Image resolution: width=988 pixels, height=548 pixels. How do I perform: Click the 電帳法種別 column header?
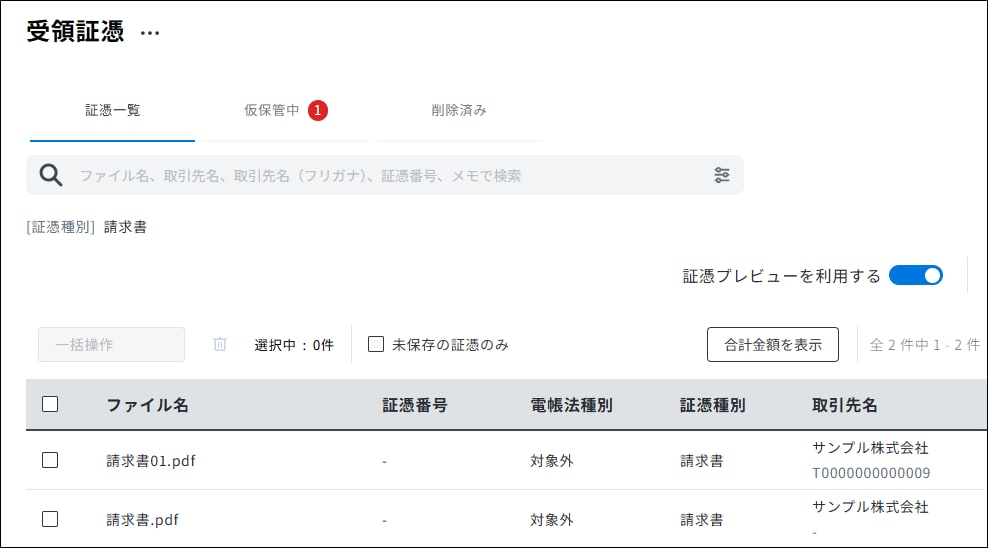(571, 405)
